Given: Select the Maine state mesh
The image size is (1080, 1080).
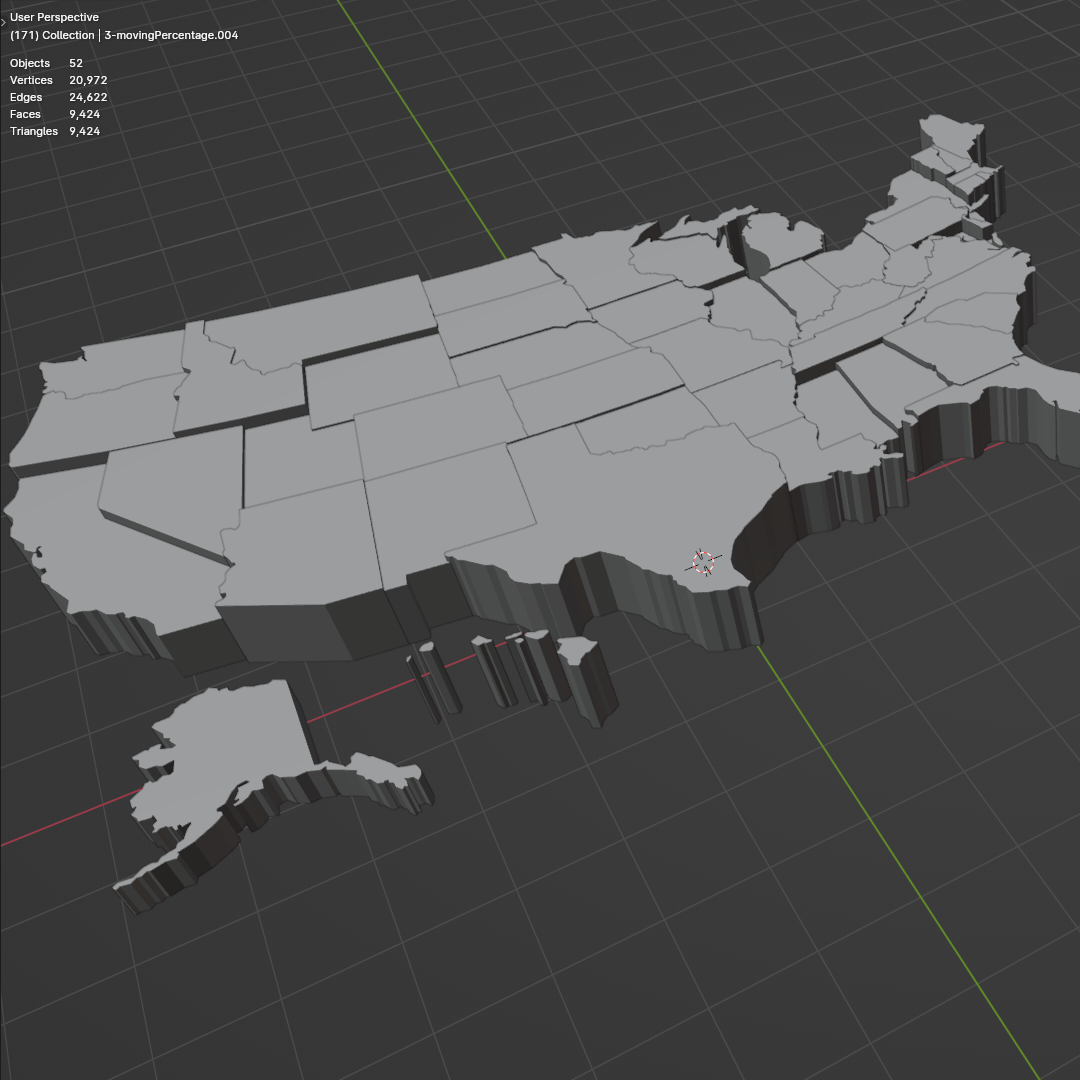Looking at the screenshot, I should pyautogui.click(x=954, y=138).
